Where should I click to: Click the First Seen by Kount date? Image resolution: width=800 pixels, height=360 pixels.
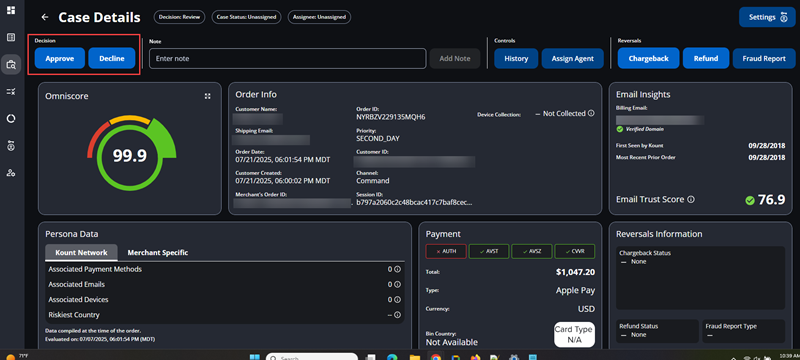(x=767, y=145)
